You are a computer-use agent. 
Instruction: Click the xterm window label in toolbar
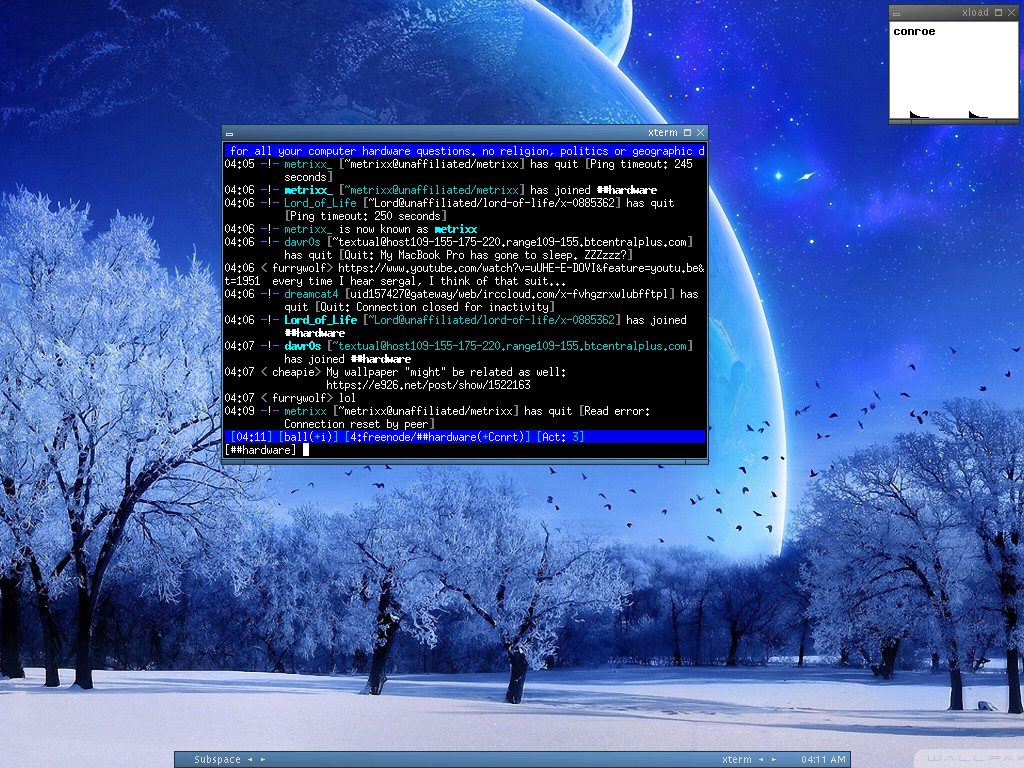point(737,760)
